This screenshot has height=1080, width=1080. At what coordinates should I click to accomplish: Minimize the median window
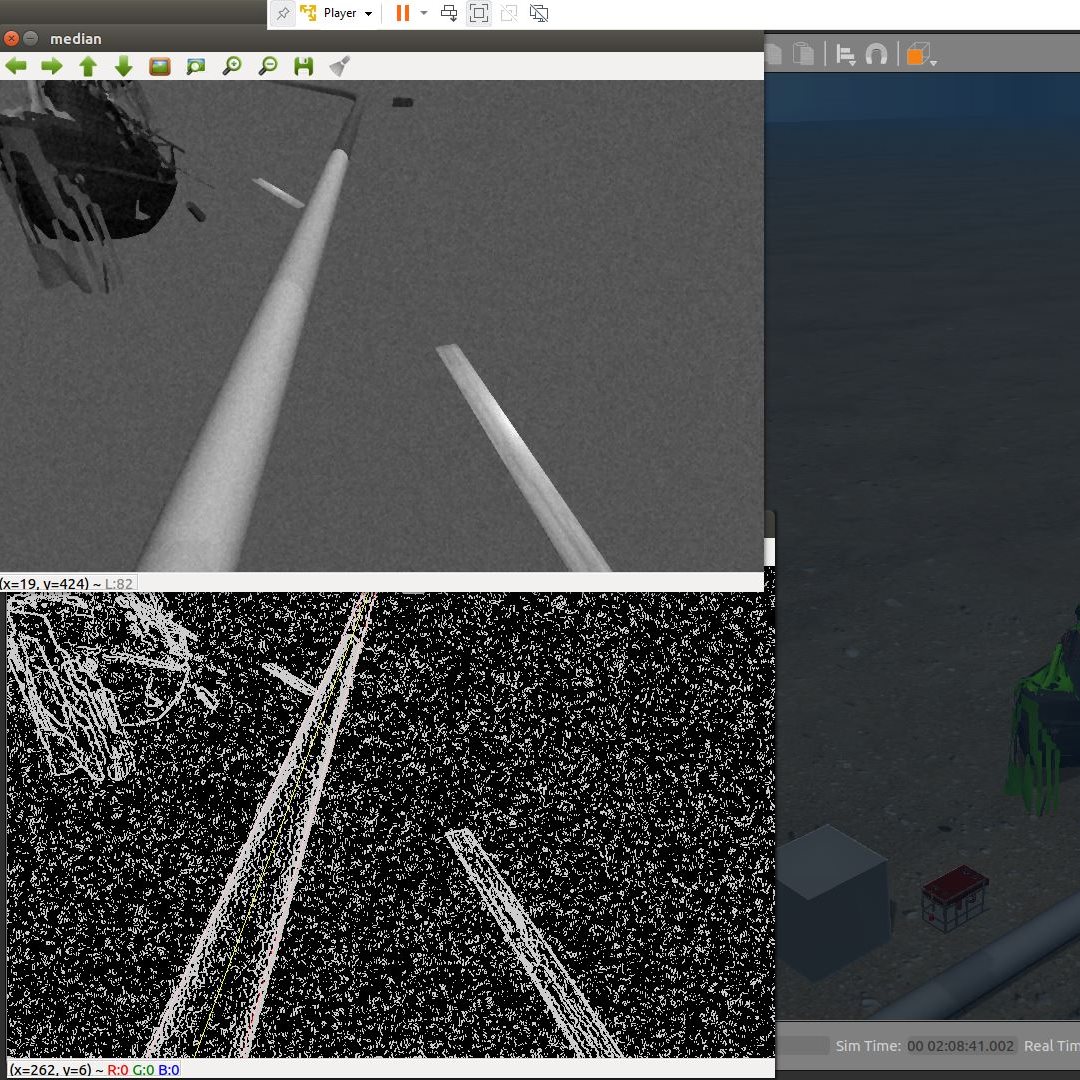pos(30,39)
